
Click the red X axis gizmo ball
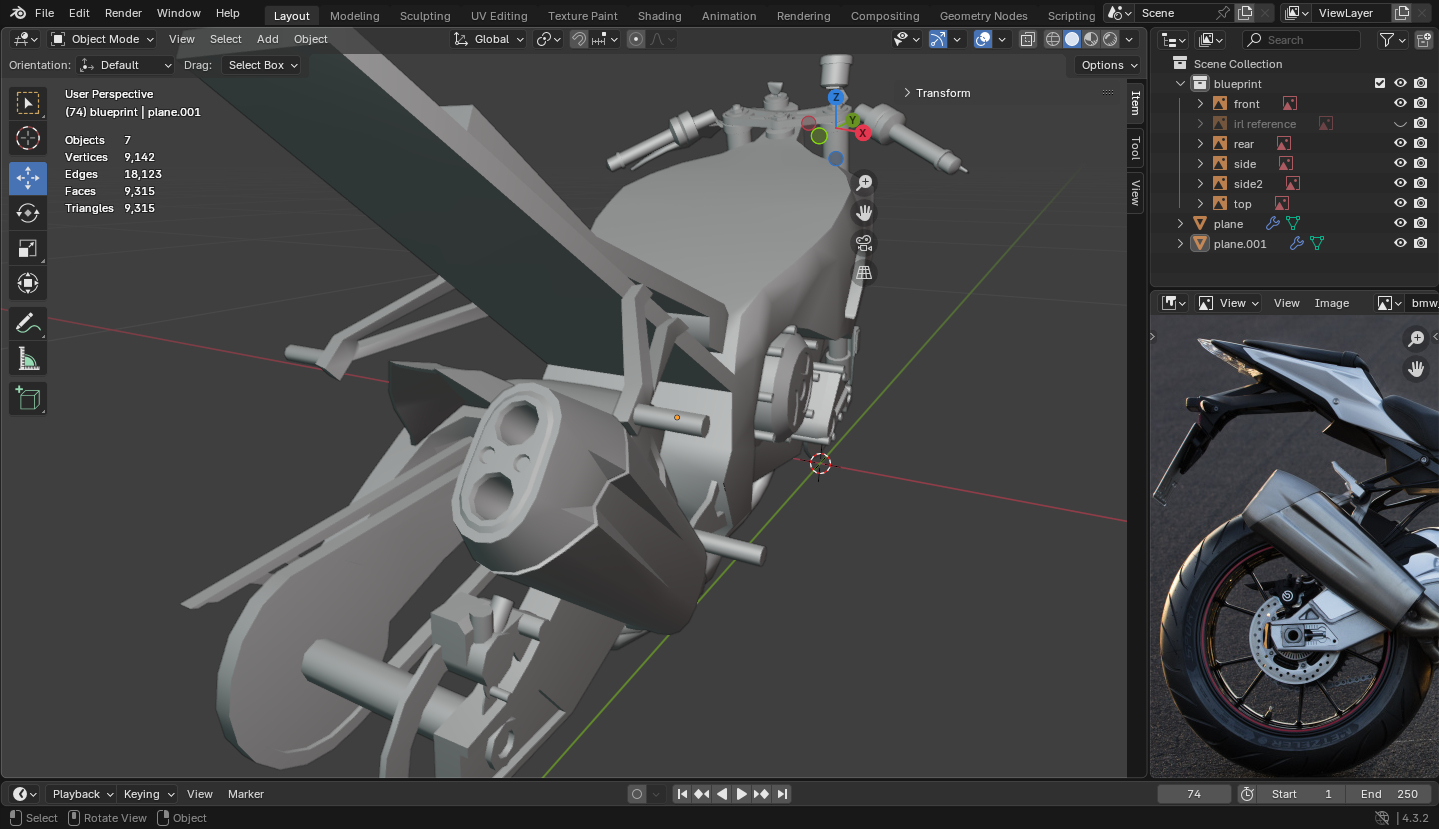[x=862, y=133]
